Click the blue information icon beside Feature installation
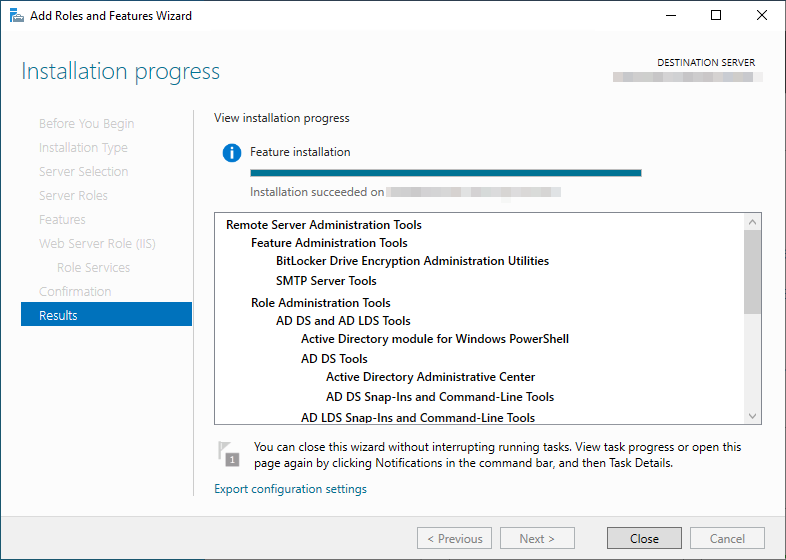The height and width of the screenshot is (560, 786). click(x=232, y=153)
